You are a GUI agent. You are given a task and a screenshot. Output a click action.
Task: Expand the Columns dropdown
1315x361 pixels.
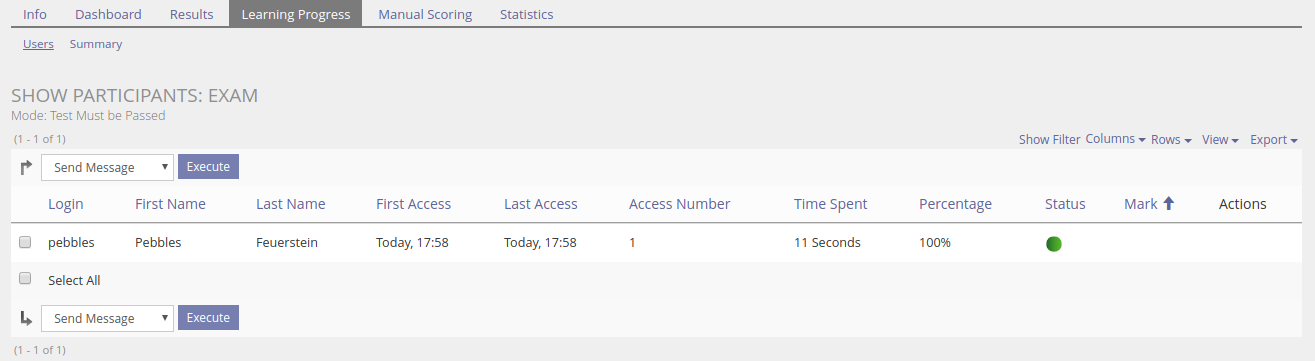[1115, 139]
